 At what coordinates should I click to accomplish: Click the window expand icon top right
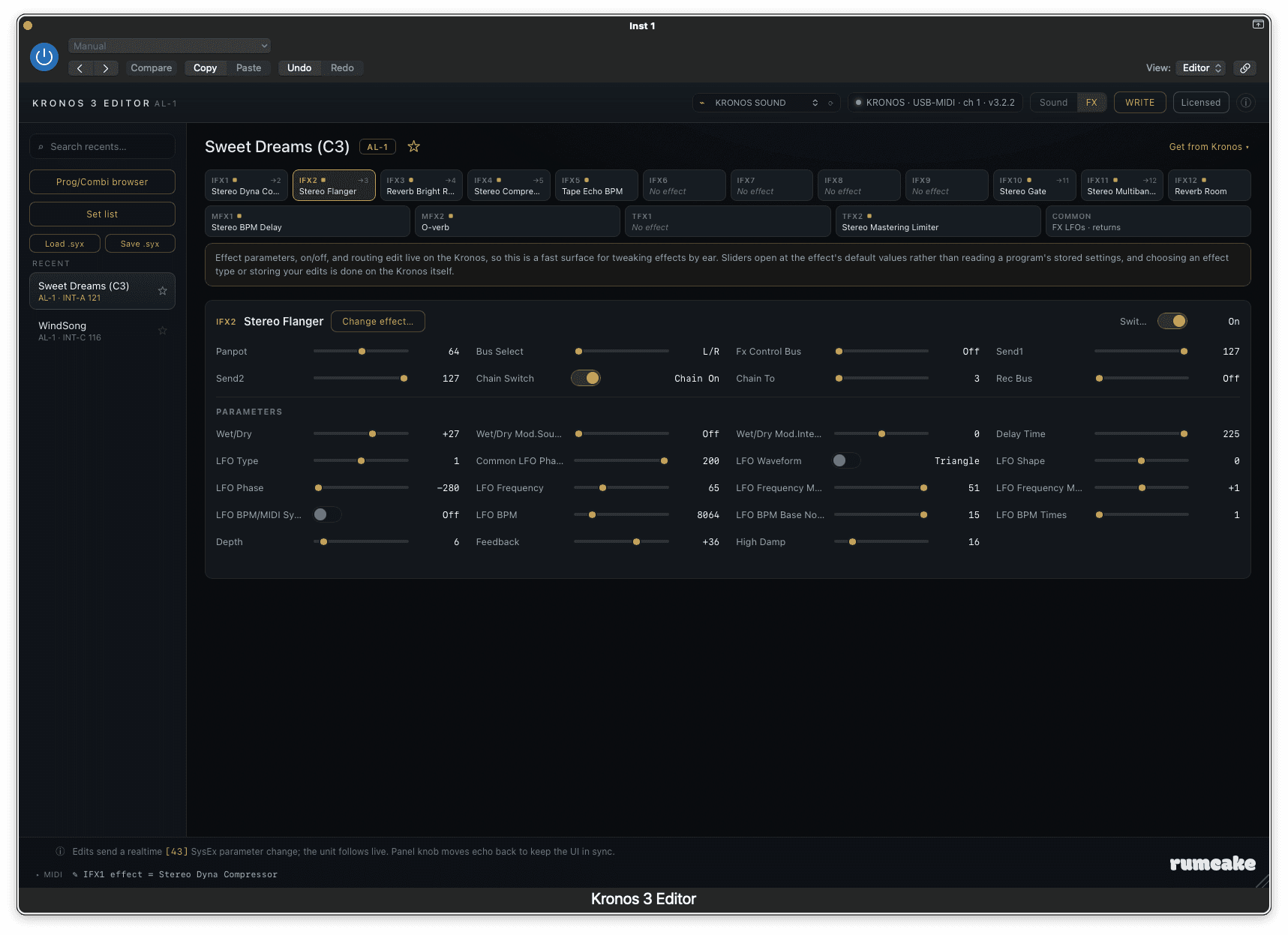pos(1258,25)
